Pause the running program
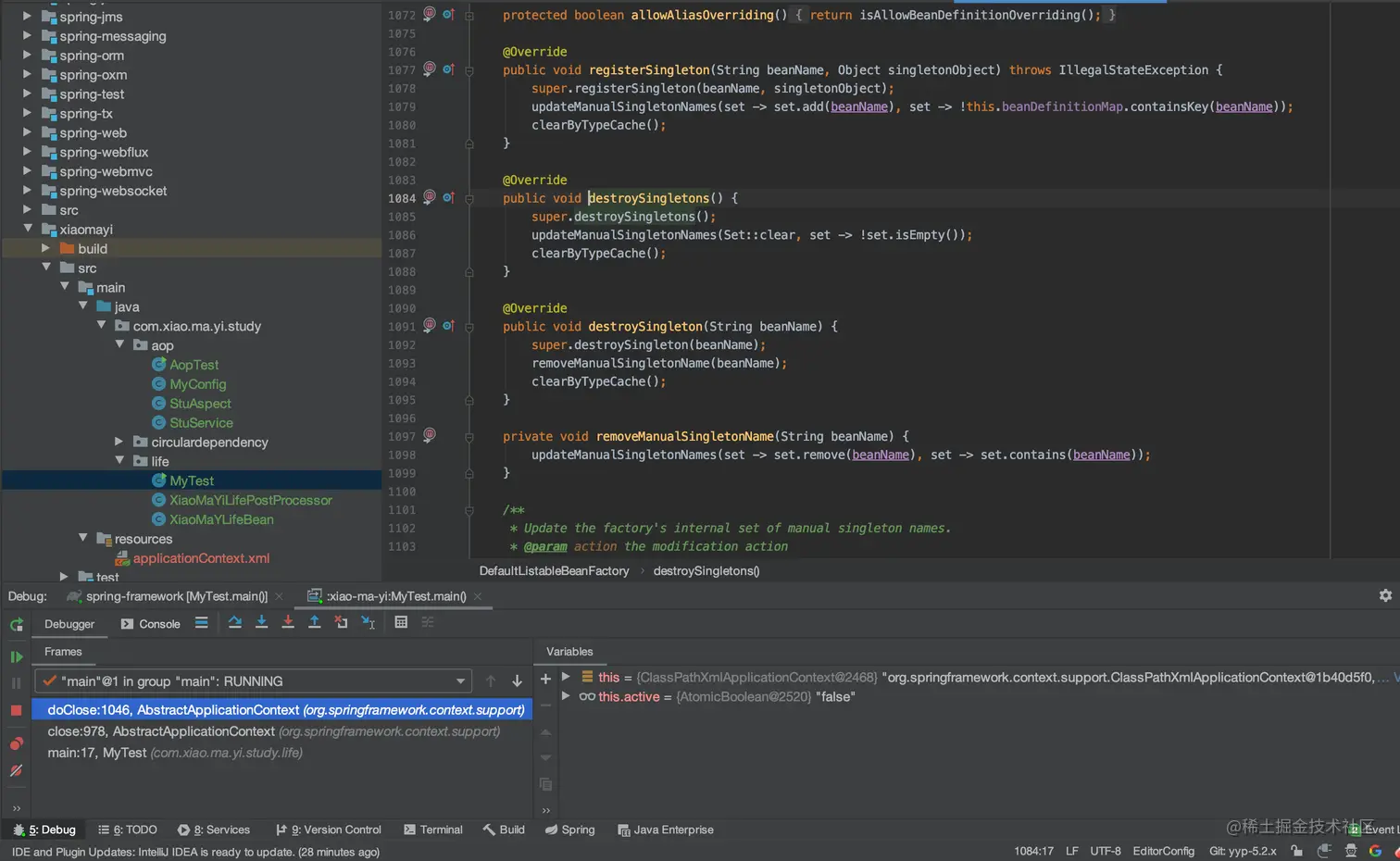Screen dimensions: 1400x861 tap(17, 683)
